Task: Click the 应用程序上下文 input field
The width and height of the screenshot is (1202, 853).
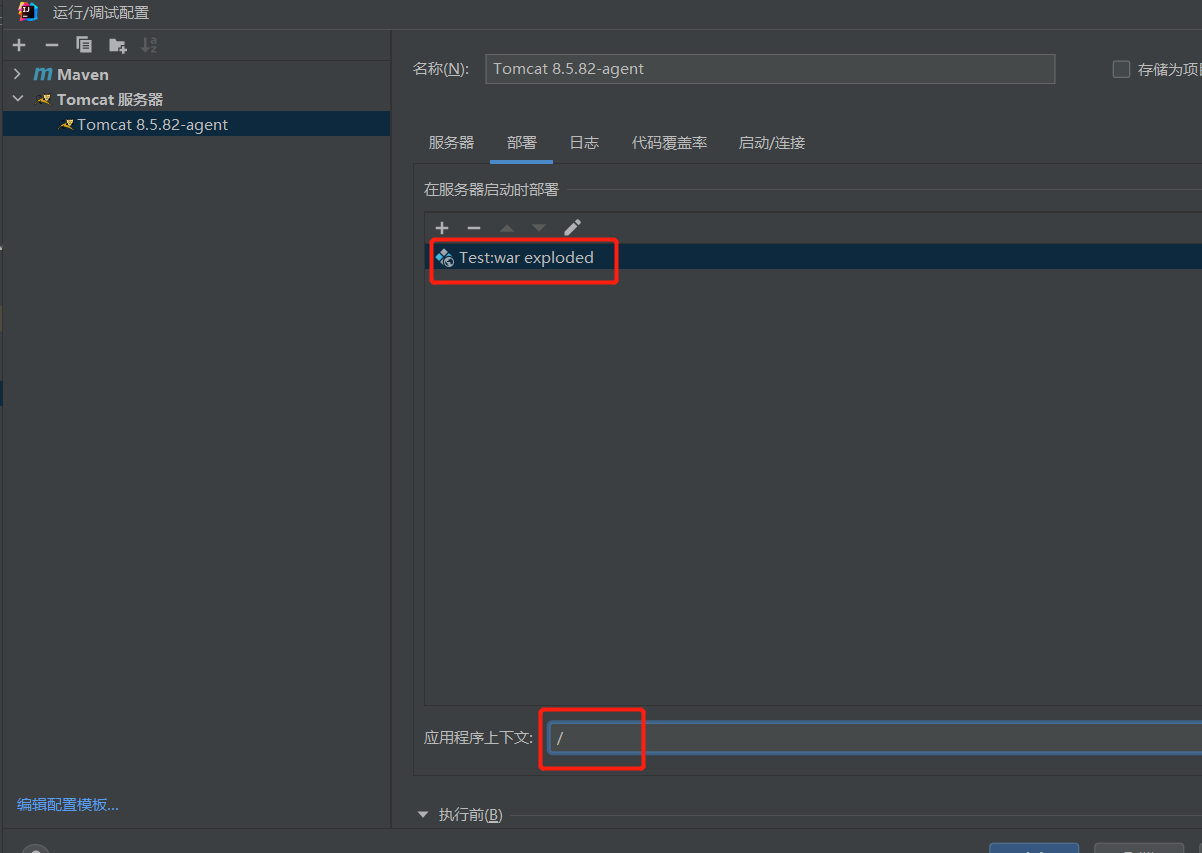Action: pyautogui.click(x=875, y=738)
